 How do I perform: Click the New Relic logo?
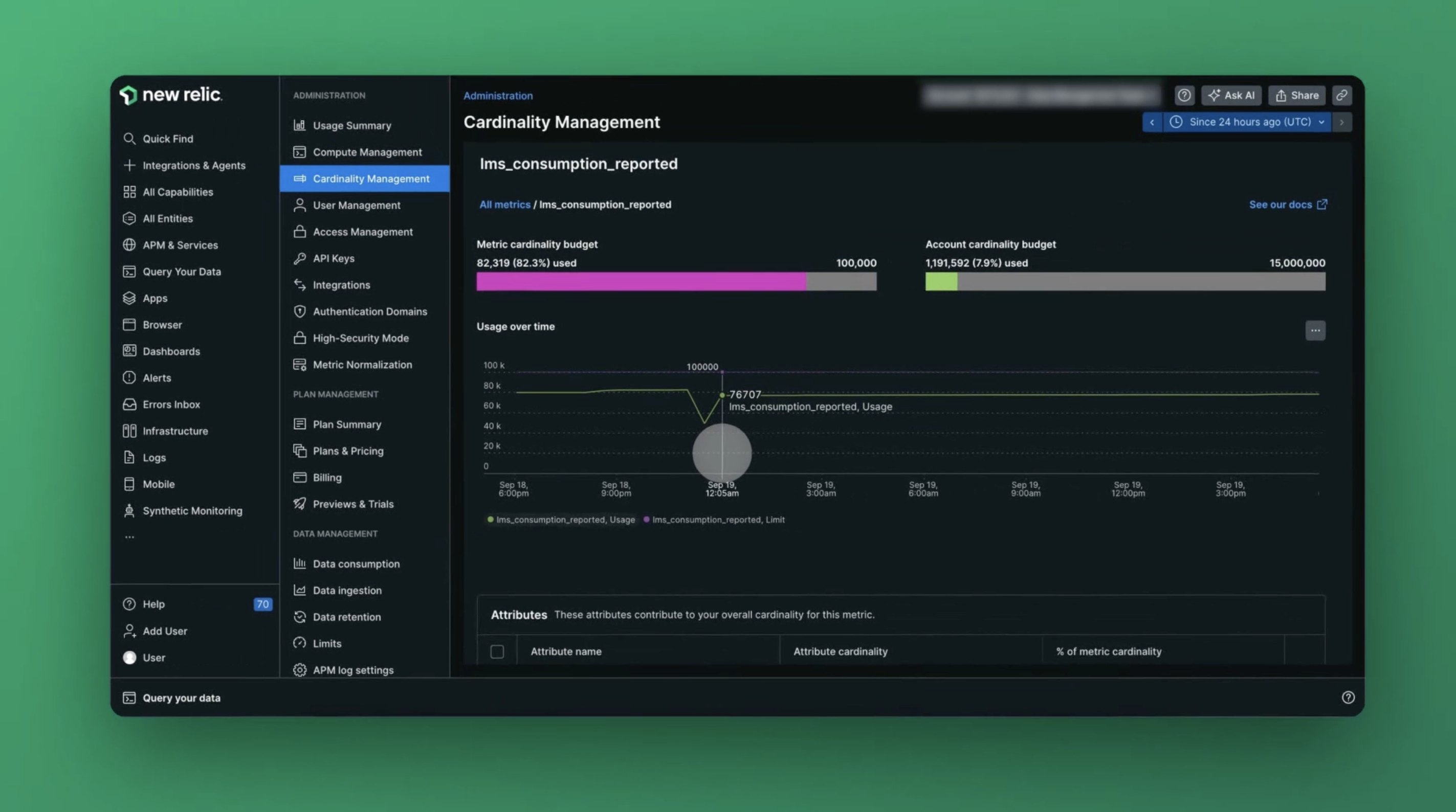(x=171, y=95)
